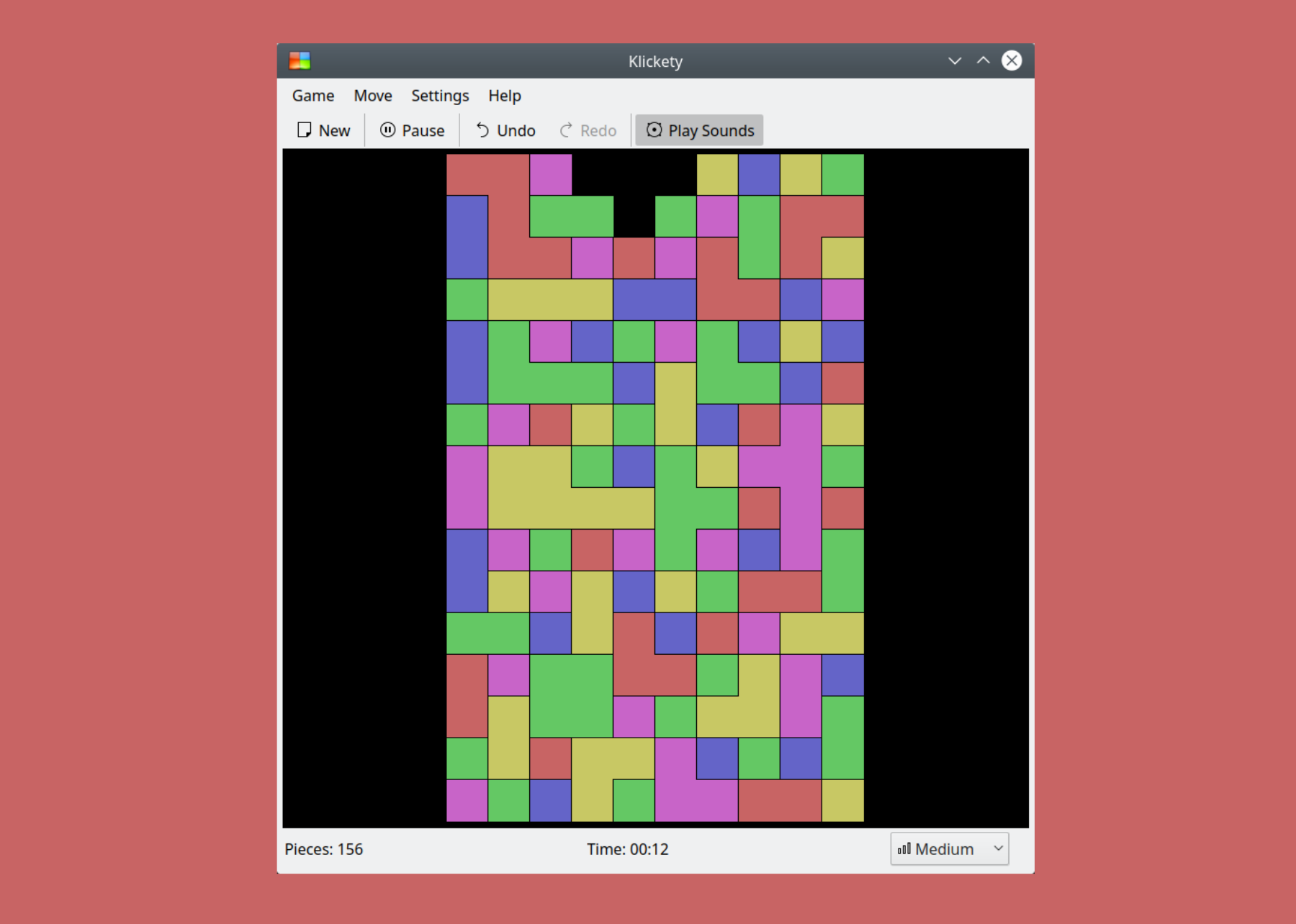Minimize the Klickety window
The image size is (1296, 924).
coord(955,61)
